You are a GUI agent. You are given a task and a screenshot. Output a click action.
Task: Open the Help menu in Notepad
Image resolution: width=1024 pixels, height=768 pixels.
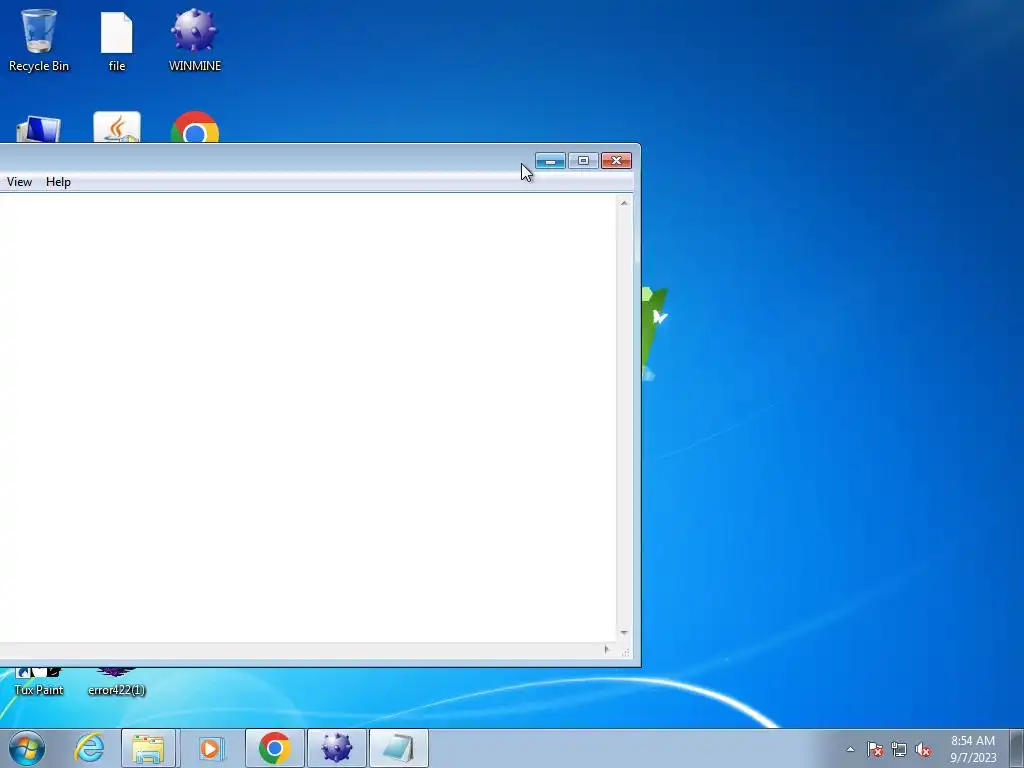58,182
